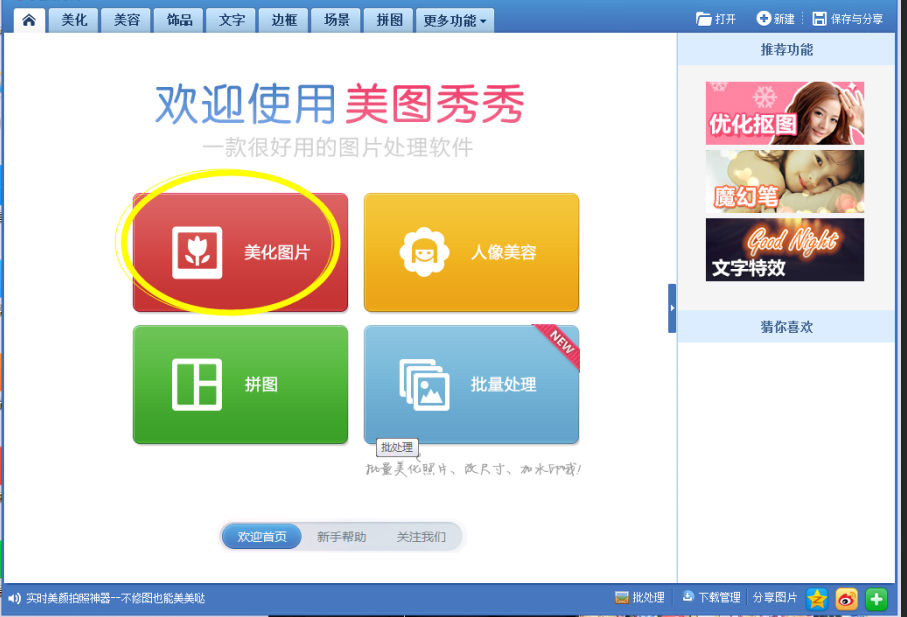Switch to the 美容 tab
Screen dimensions: 907x617
coord(127,20)
